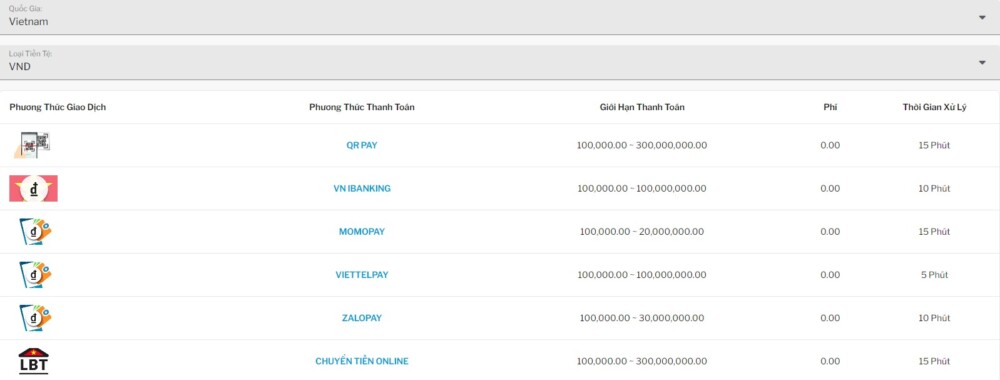Click ZALOPAY processing time 10 Phút
Image resolution: width=1000 pixels, height=380 pixels.
[x=934, y=318]
